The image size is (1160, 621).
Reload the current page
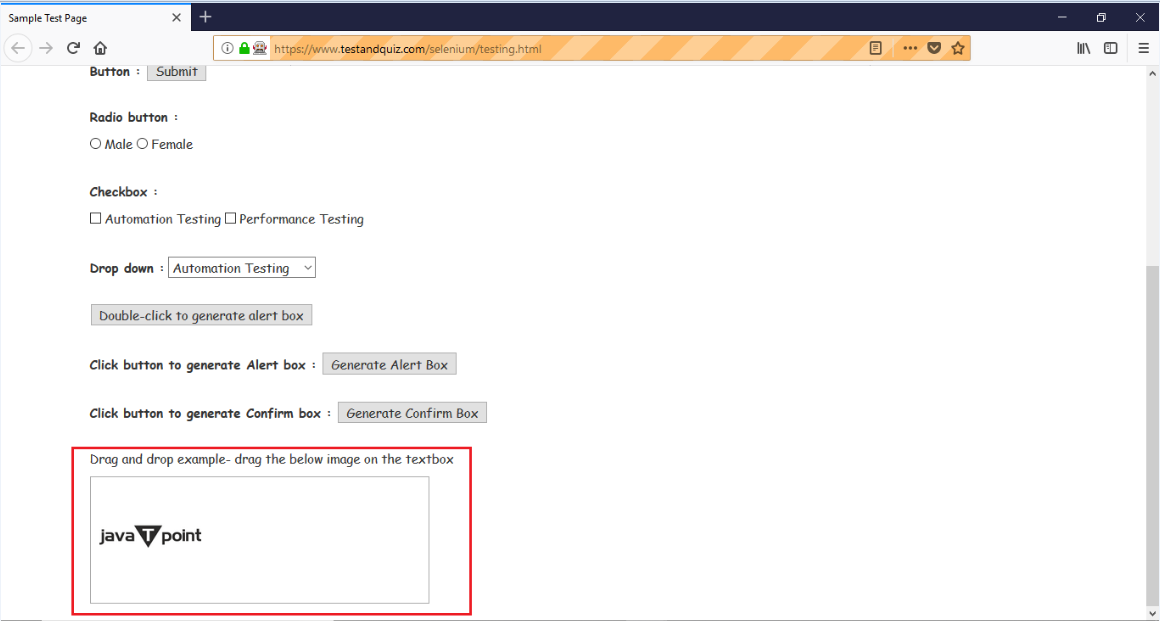(73, 47)
